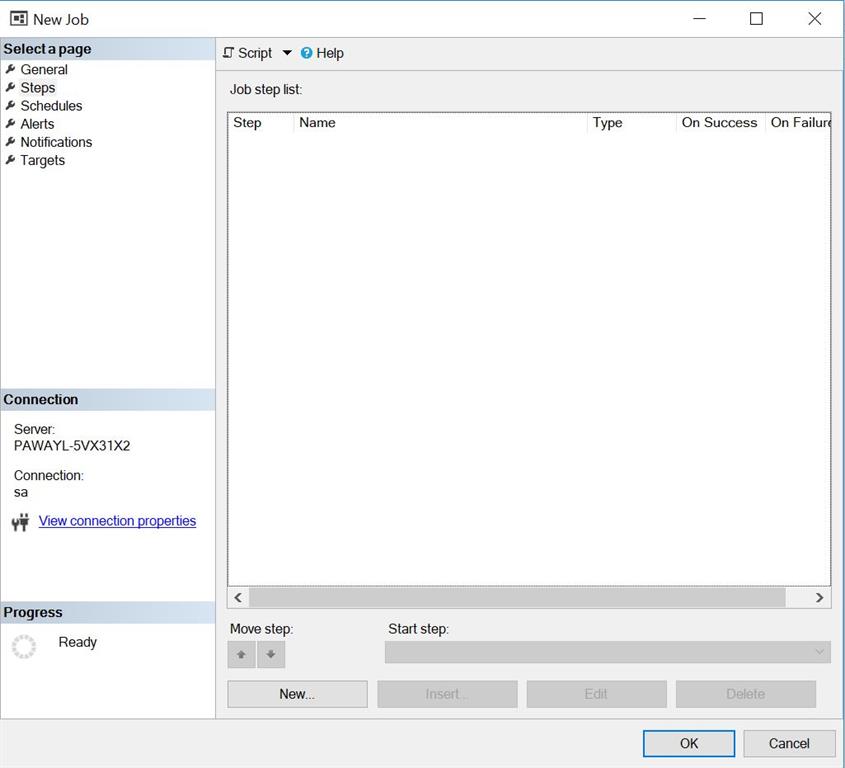Open Help via the question mark icon
Screen dimensions: 845x768
coord(307,53)
